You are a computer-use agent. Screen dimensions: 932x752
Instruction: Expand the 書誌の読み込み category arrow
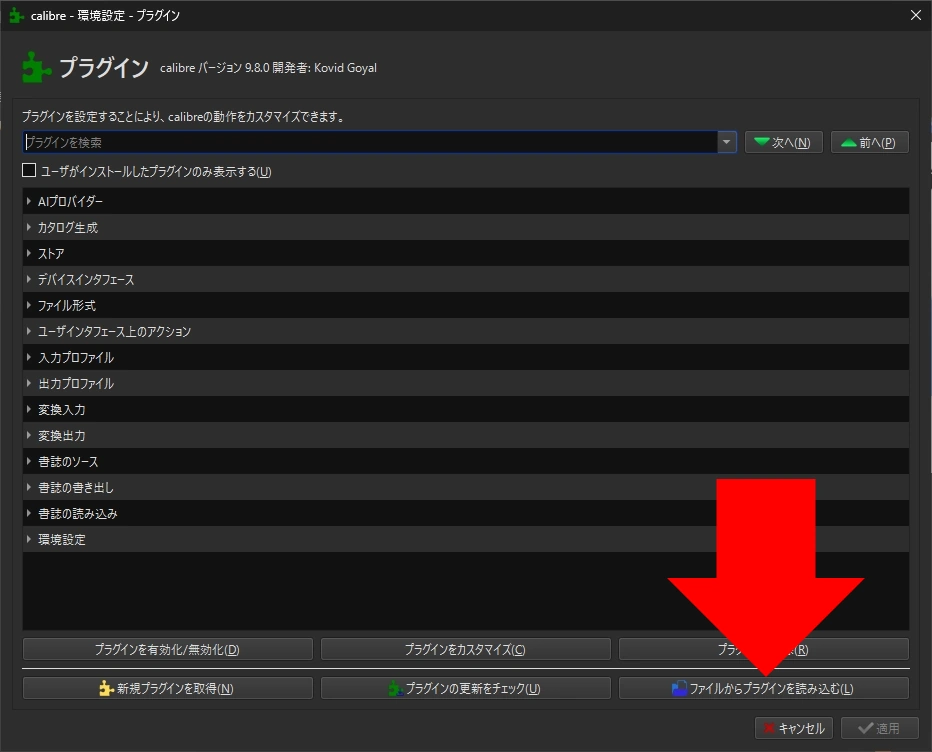pos(29,513)
